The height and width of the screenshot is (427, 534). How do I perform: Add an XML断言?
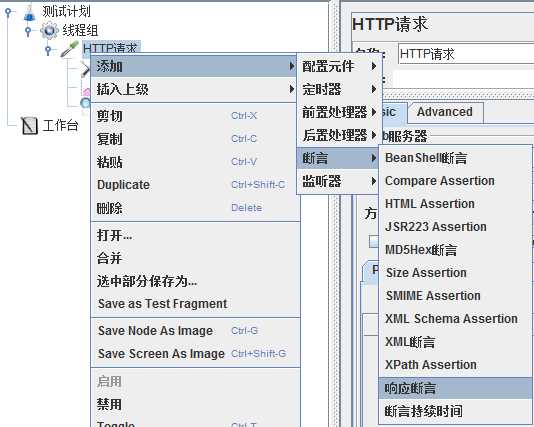click(x=455, y=342)
